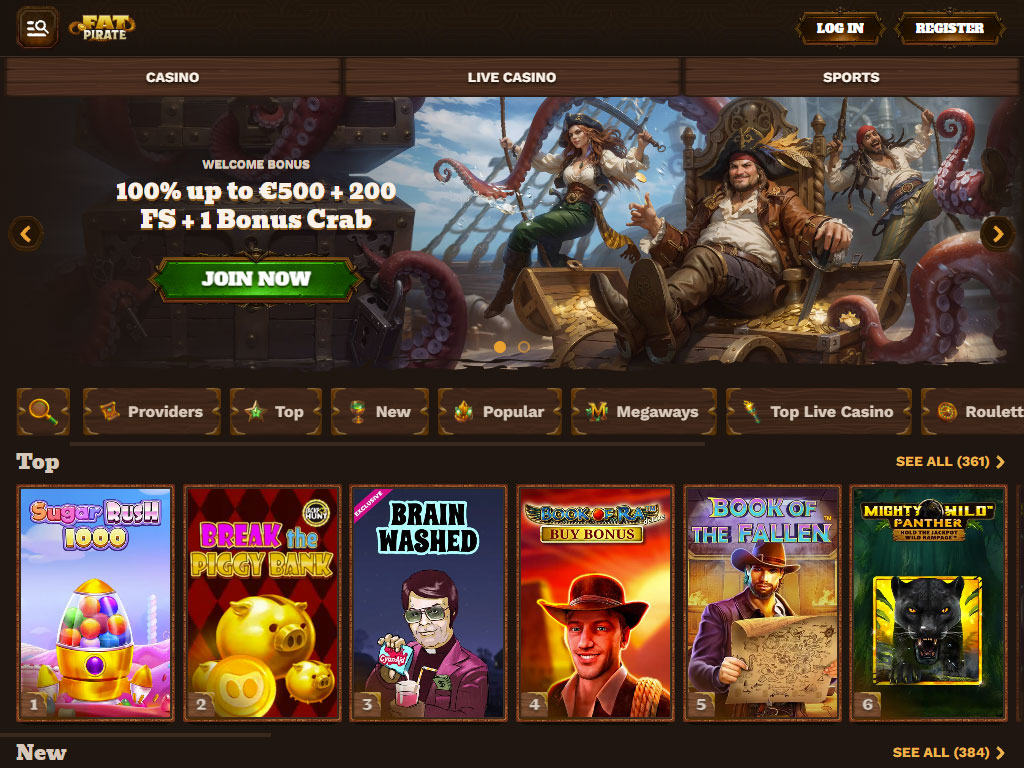Choose the Top star category
The width and height of the screenshot is (1024, 768).
coord(276,411)
